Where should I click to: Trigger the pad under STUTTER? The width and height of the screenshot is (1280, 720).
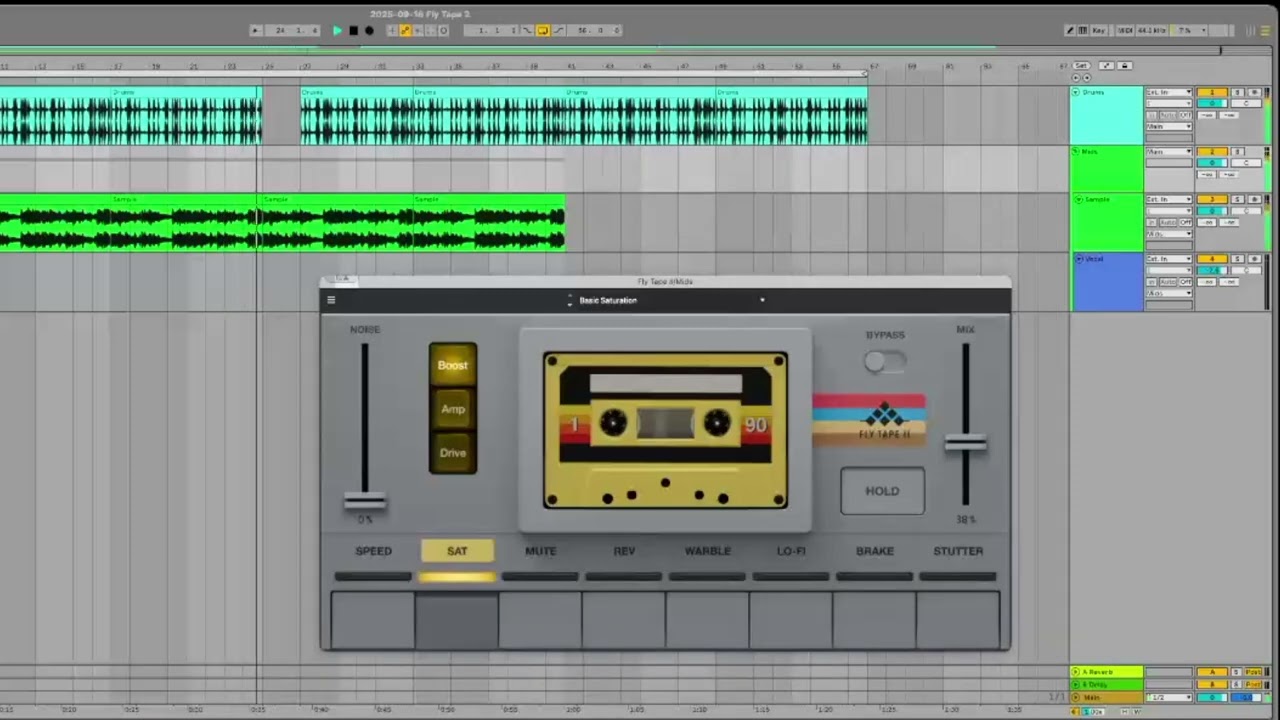(x=958, y=620)
